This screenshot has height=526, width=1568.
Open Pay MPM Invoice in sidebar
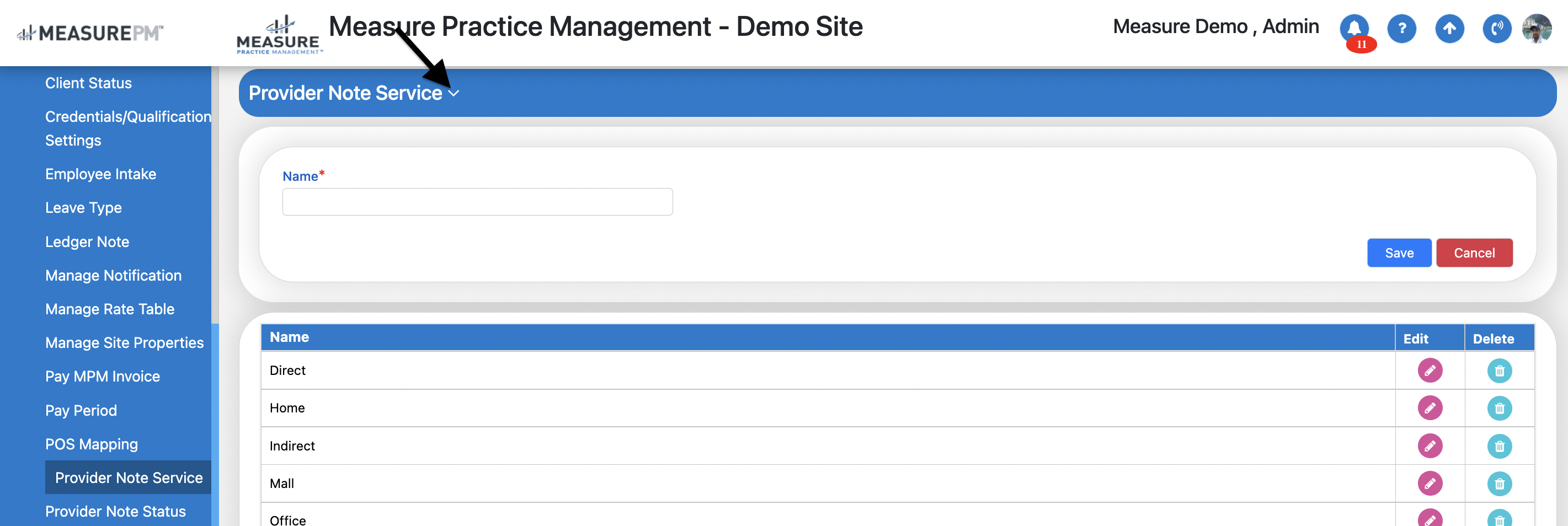[102, 377]
